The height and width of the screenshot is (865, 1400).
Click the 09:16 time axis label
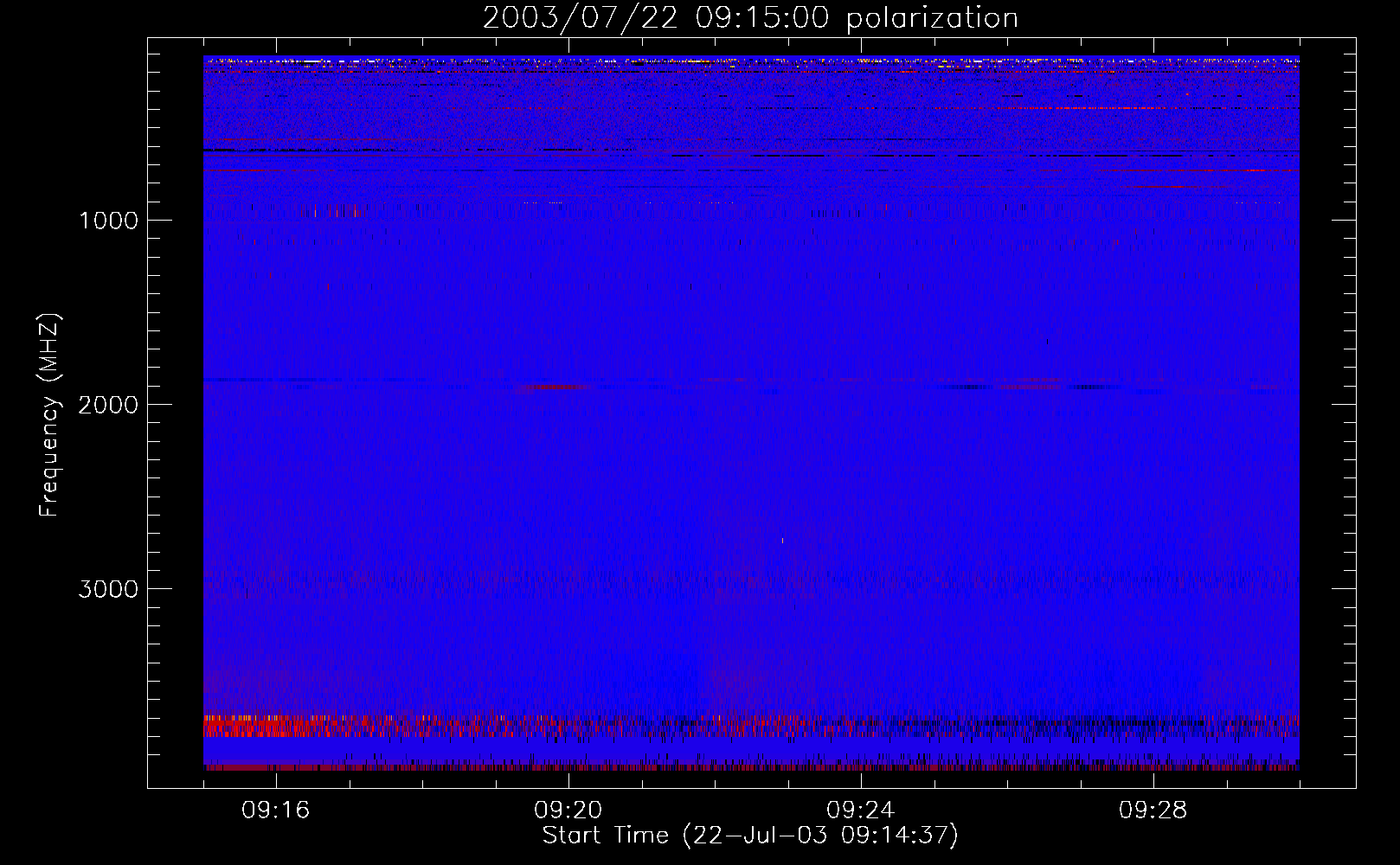click(x=276, y=811)
